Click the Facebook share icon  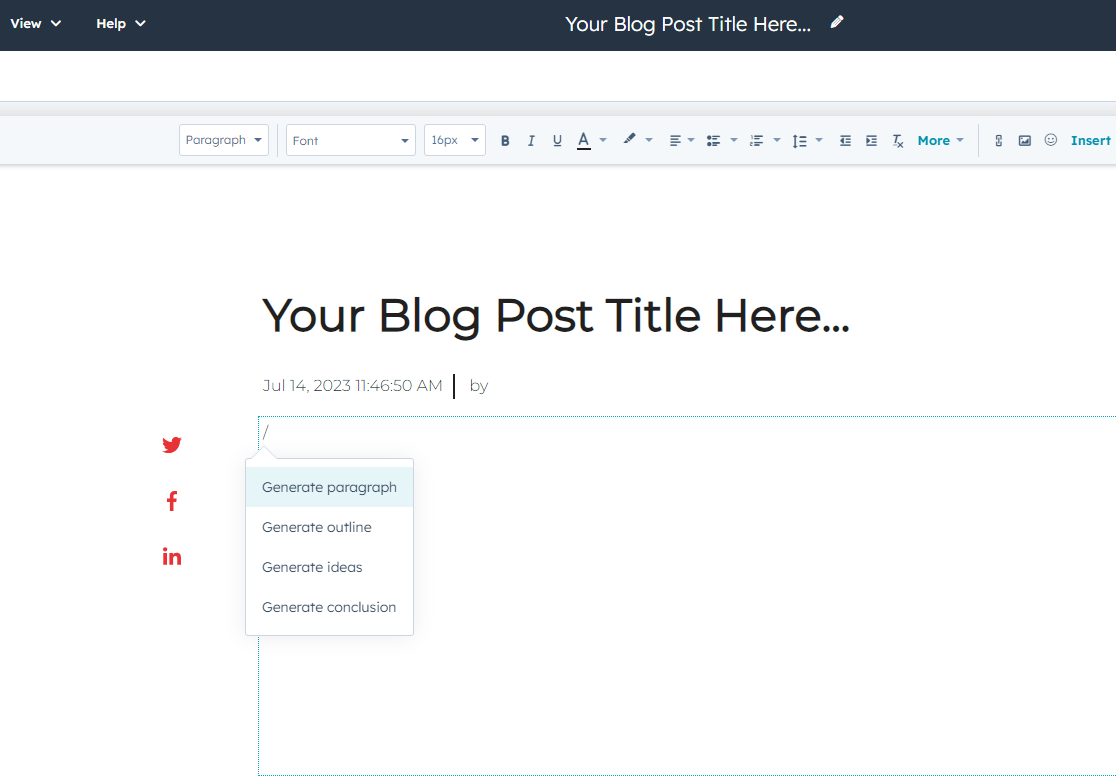pos(172,501)
